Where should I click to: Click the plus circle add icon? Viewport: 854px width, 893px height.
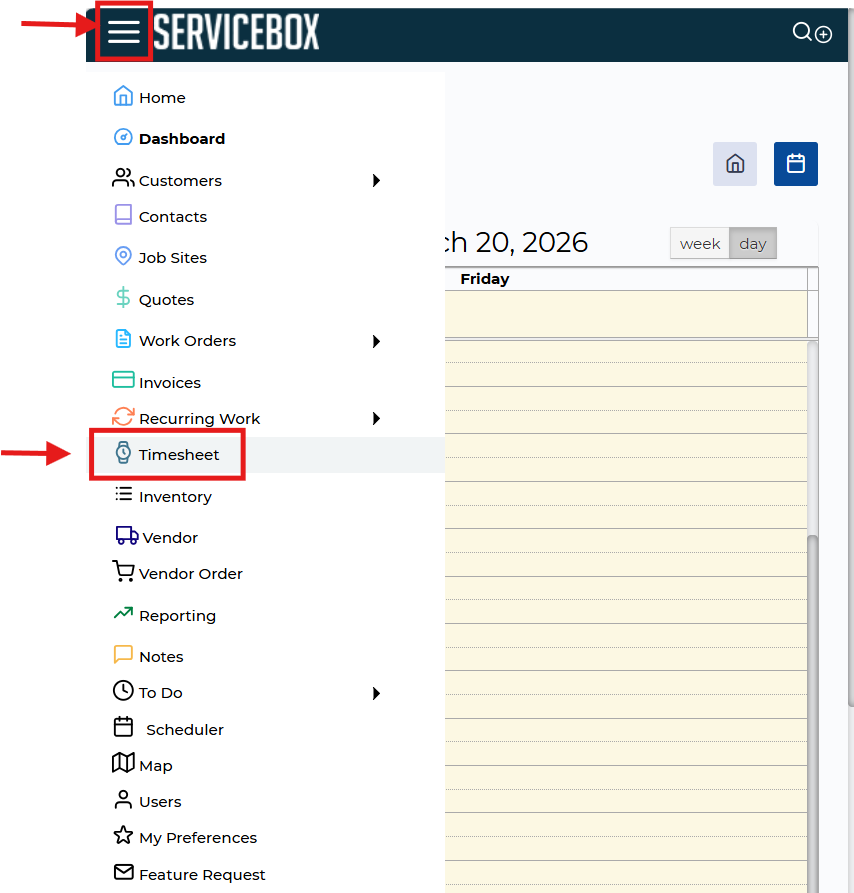(x=823, y=34)
